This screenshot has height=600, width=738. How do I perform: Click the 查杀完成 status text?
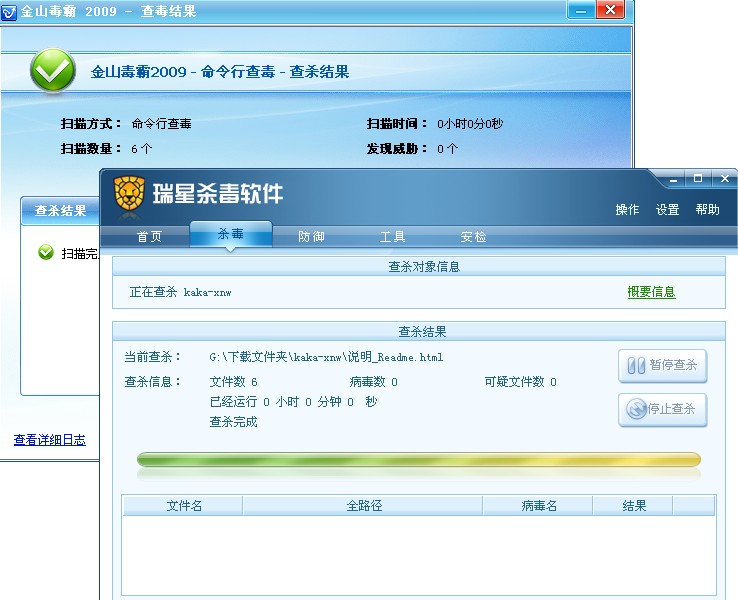pyautogui.click(x=233, y=422)
